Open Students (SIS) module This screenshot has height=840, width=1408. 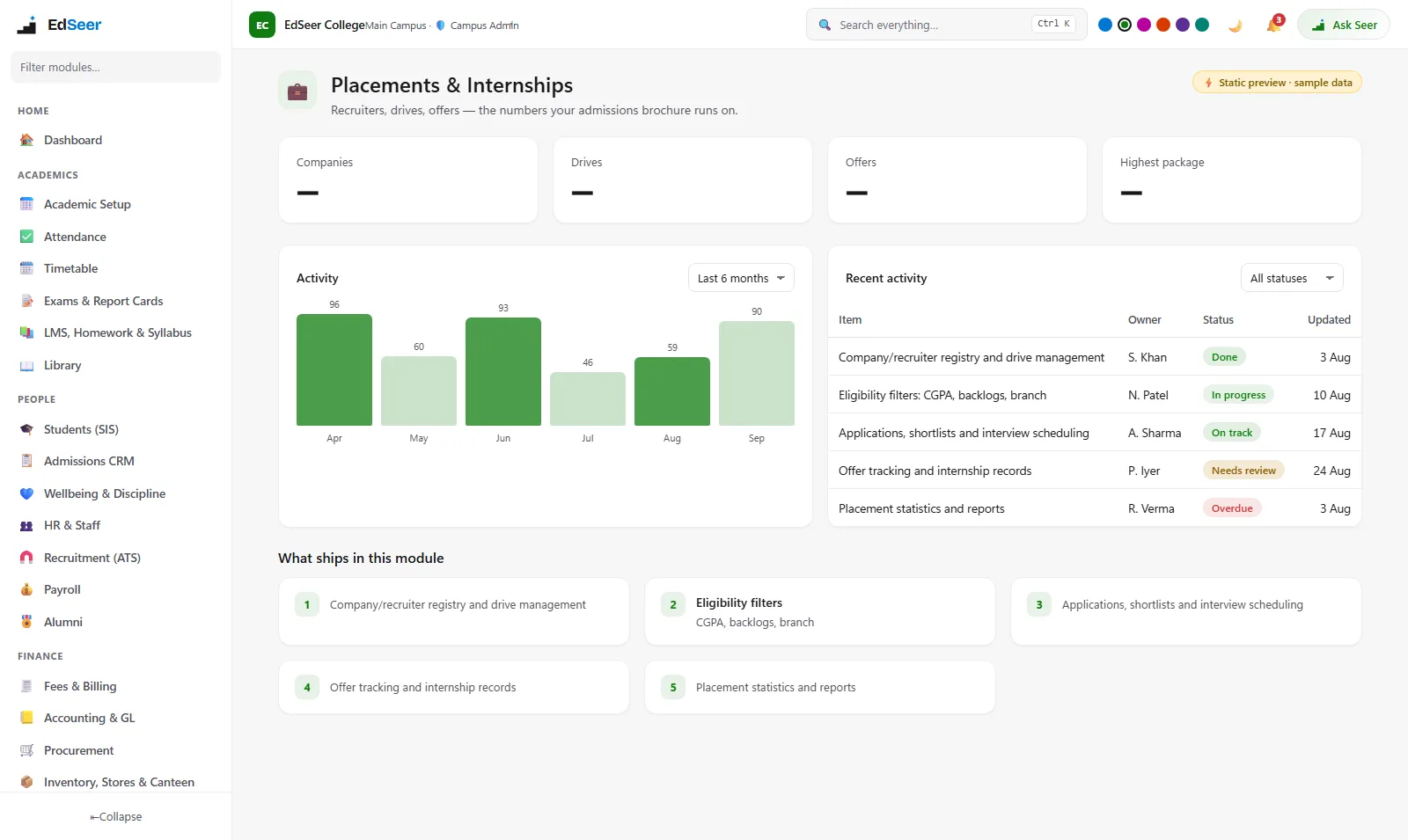[115, 429]
